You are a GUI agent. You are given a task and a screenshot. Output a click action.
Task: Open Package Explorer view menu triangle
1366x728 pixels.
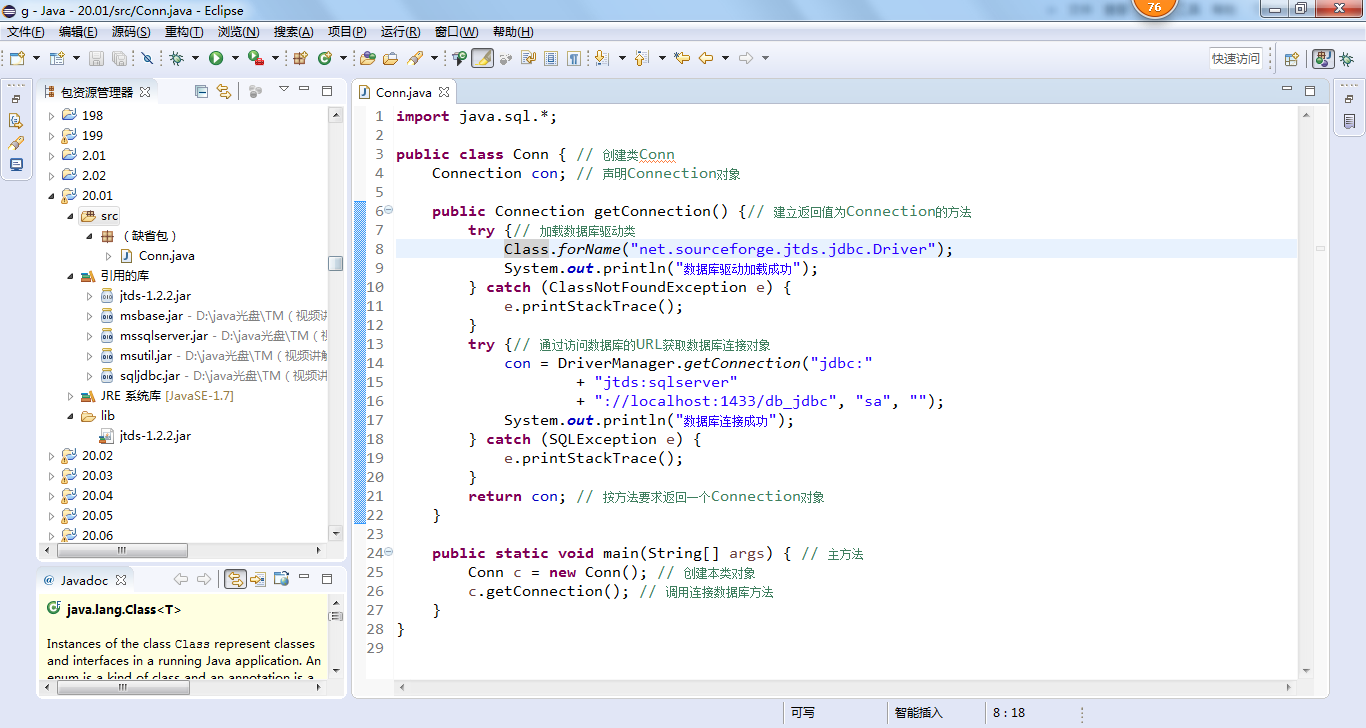(x=283, y=90)
